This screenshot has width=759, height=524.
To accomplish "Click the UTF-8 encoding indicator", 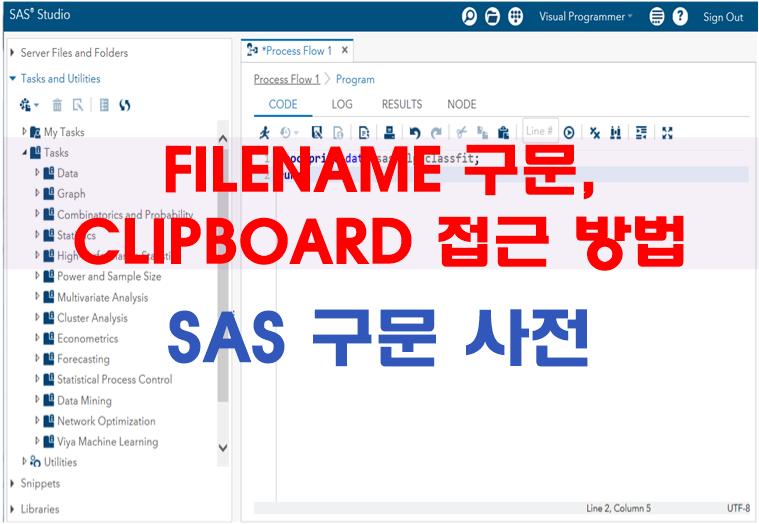I will [x=739, y=508].
